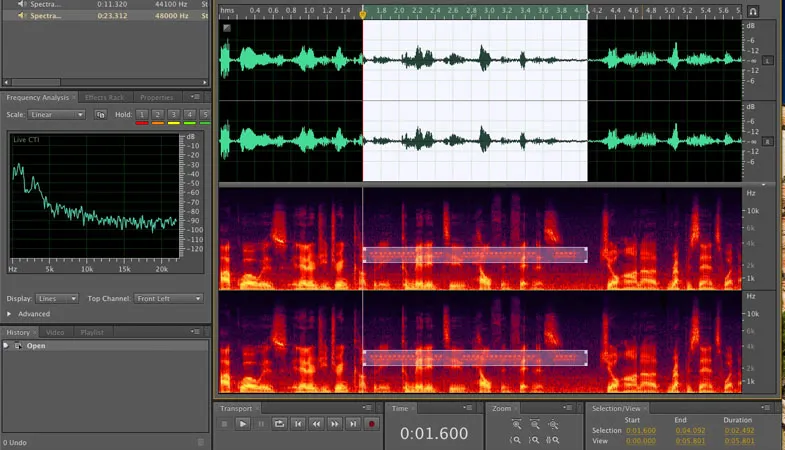Click the Fast Forward transport button
The image size is (785, 450).
334,424
